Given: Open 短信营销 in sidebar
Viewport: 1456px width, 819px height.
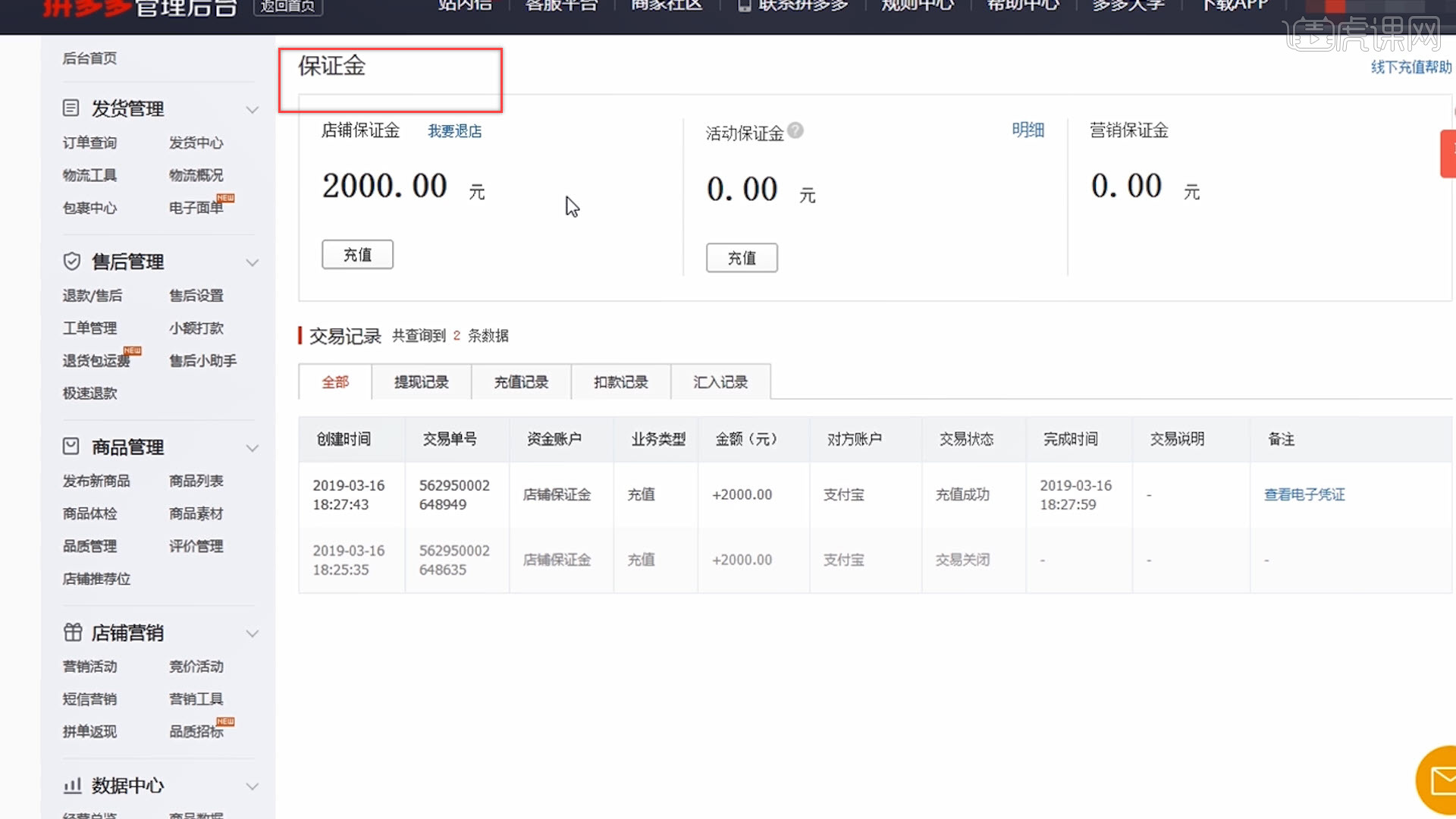Looking at the screenshot, I should point(89,699).
